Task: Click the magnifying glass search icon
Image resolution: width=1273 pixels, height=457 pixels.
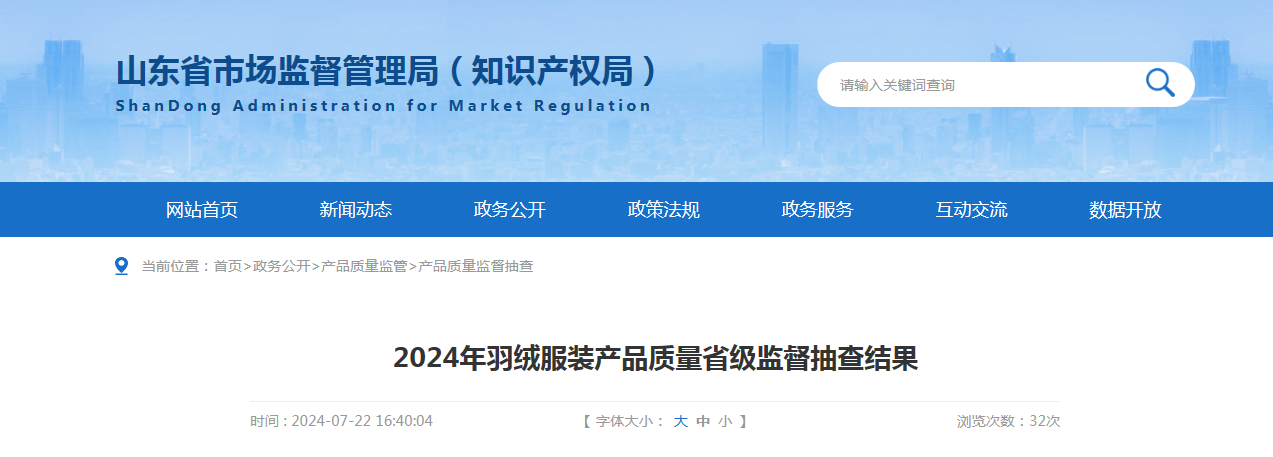Action: 1160,83
